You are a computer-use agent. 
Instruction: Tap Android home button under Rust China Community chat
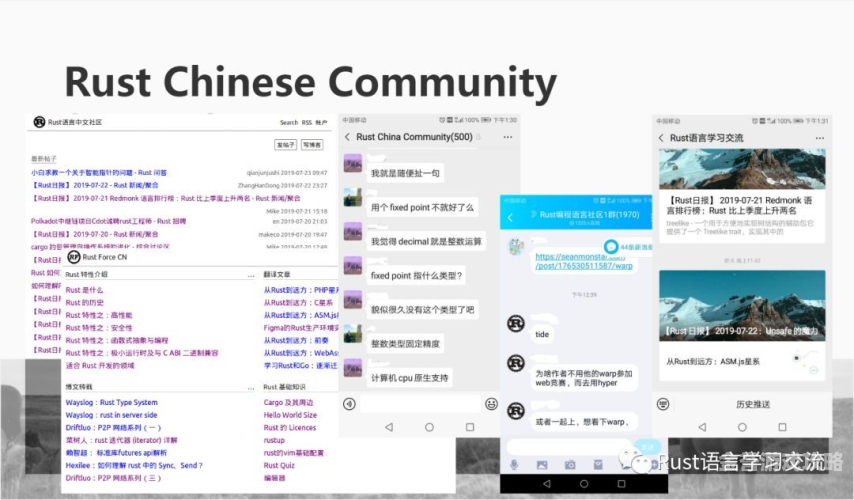[429, 427]
